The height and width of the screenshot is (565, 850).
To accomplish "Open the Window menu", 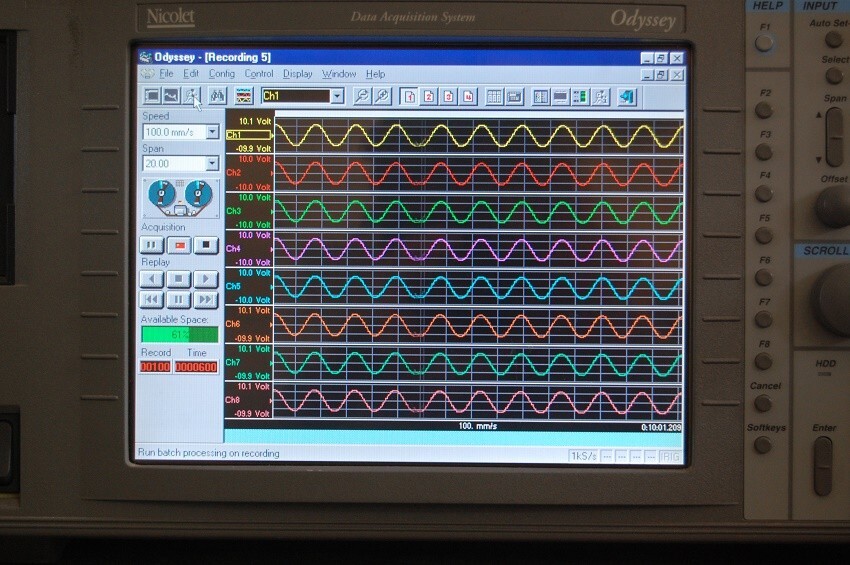I will point(339,74).
